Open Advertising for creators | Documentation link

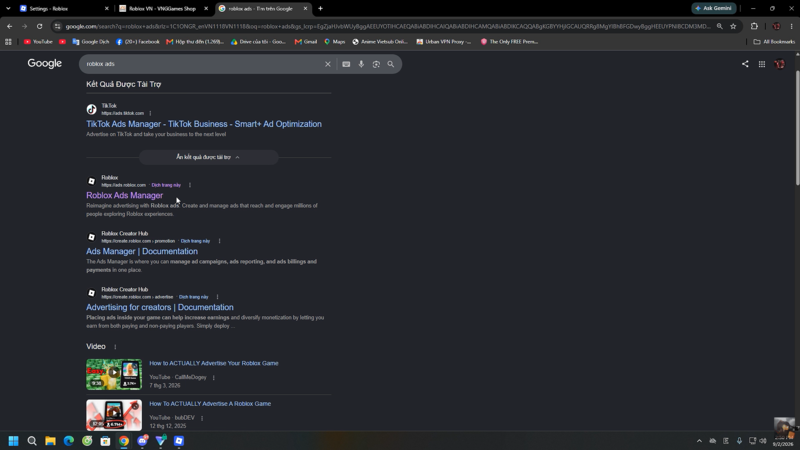160,307
